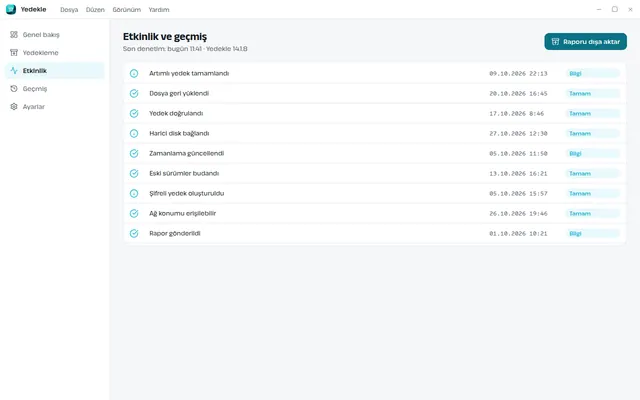Click the timestamp 09.10.2026 22:13

[518, 73]
